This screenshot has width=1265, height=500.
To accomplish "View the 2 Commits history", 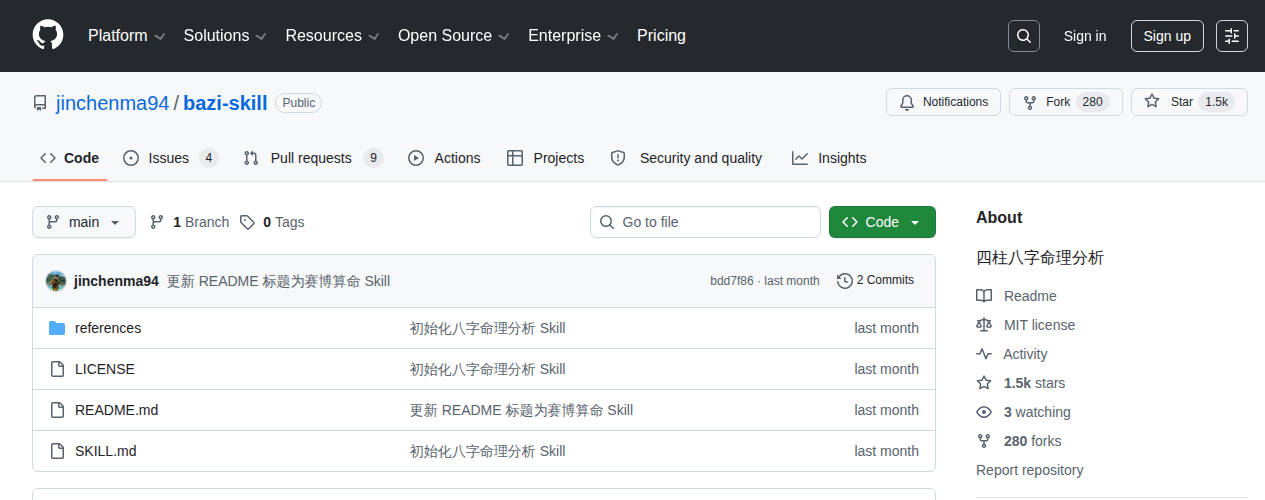I will pyautogui.click(x=875, y=281).
